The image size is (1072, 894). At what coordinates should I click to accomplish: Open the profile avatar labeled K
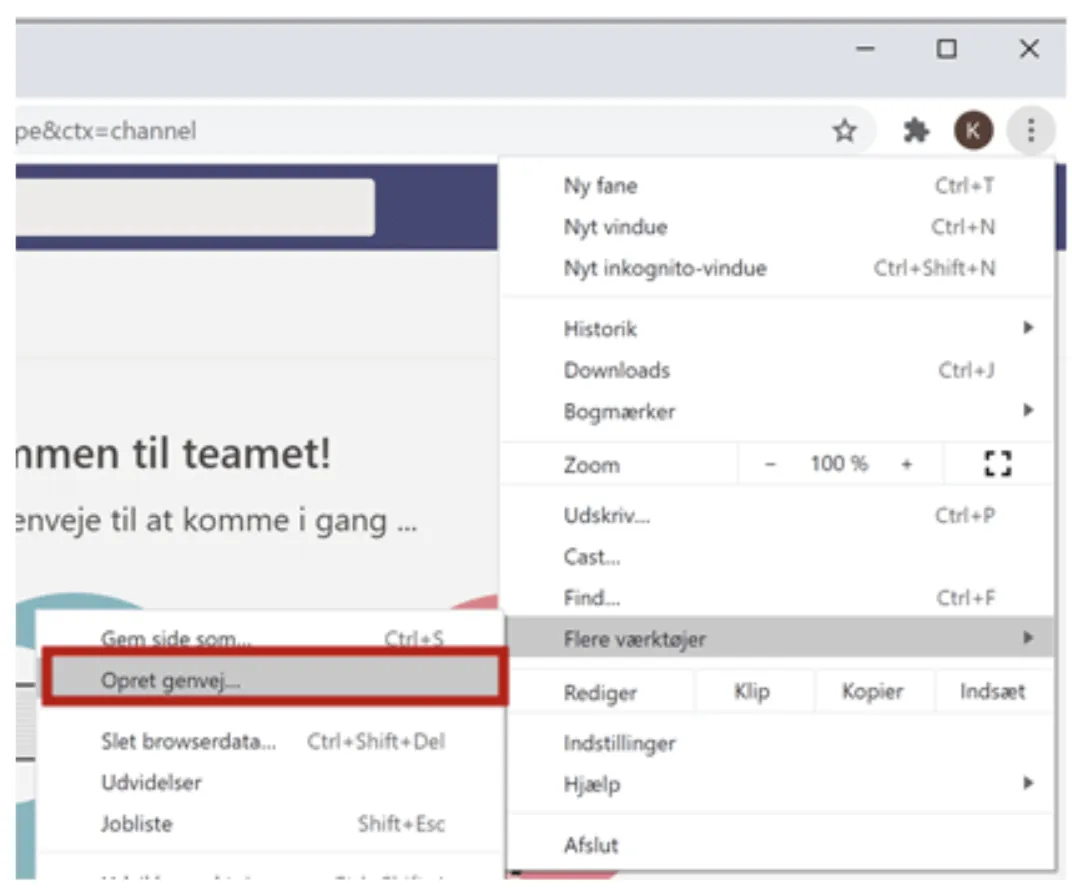pos(973,130)
